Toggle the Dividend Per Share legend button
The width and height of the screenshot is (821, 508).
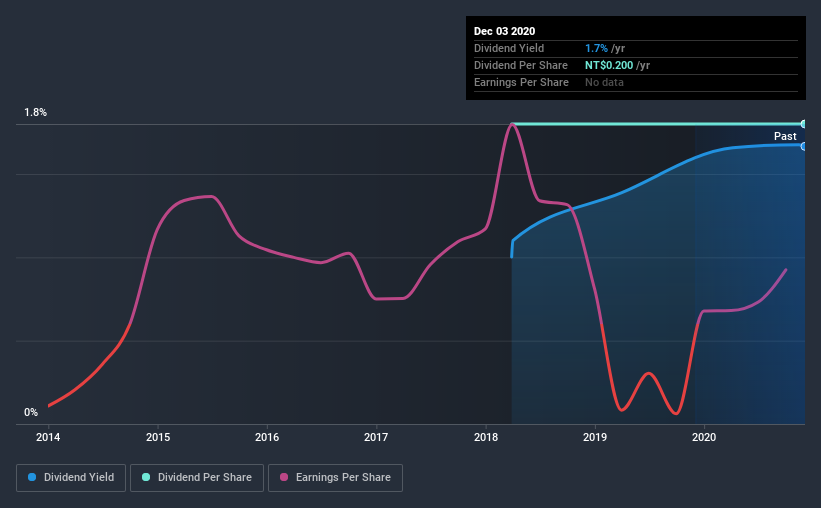[197, 478]
